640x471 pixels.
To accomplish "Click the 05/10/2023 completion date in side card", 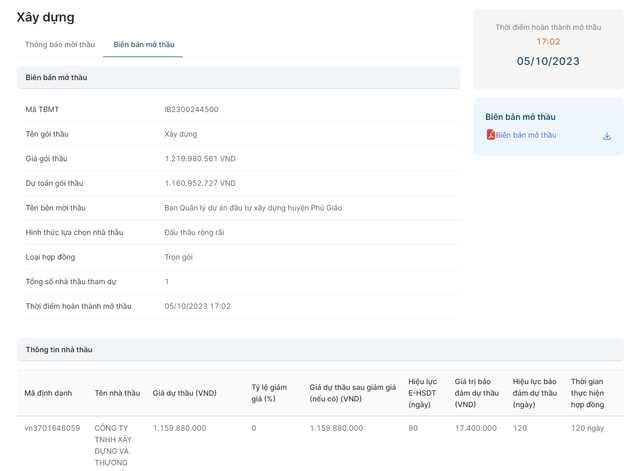I will (548, 61).
